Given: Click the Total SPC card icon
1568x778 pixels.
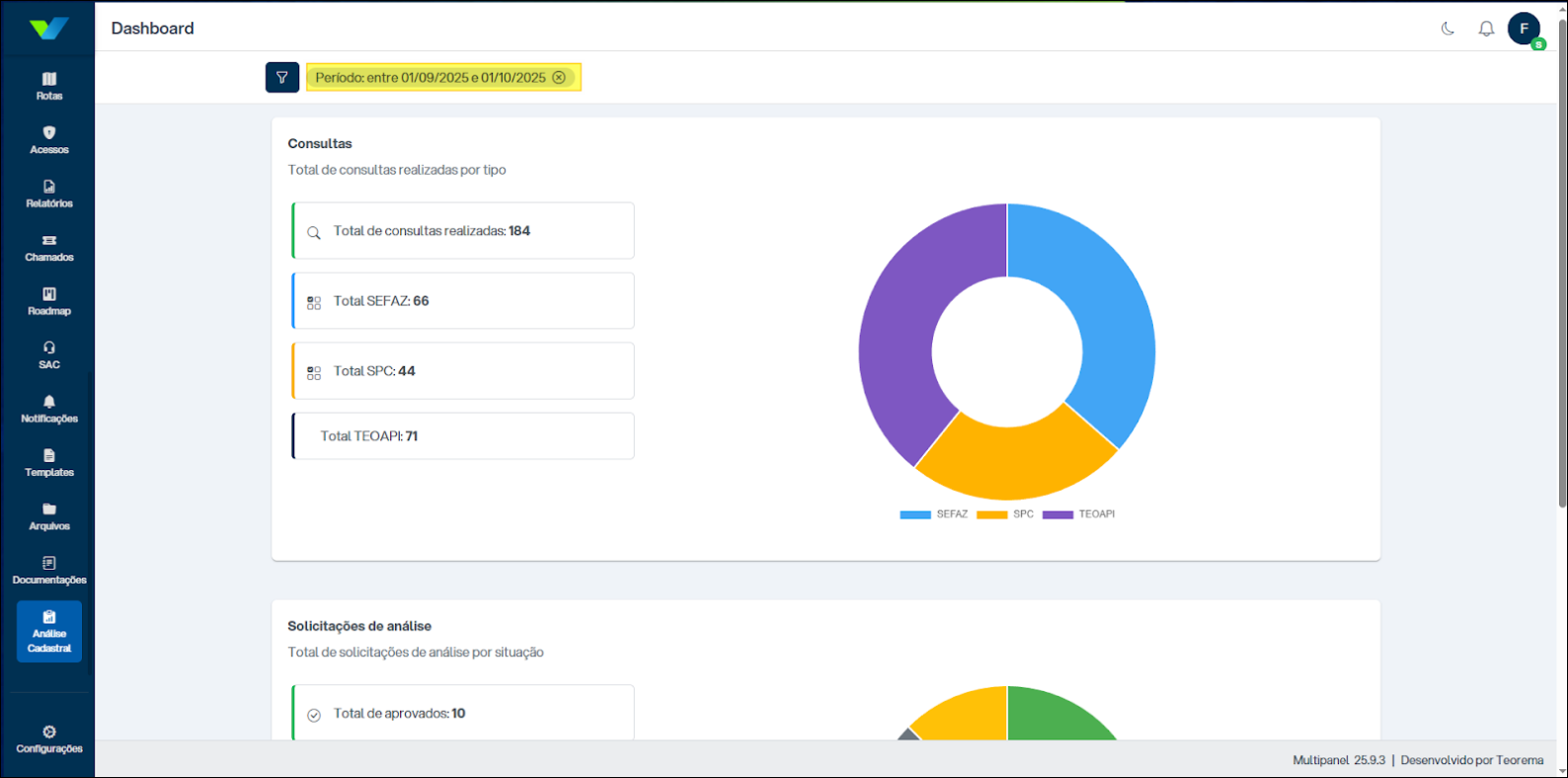Looking at the screenshot, I should tap(314, 373).
